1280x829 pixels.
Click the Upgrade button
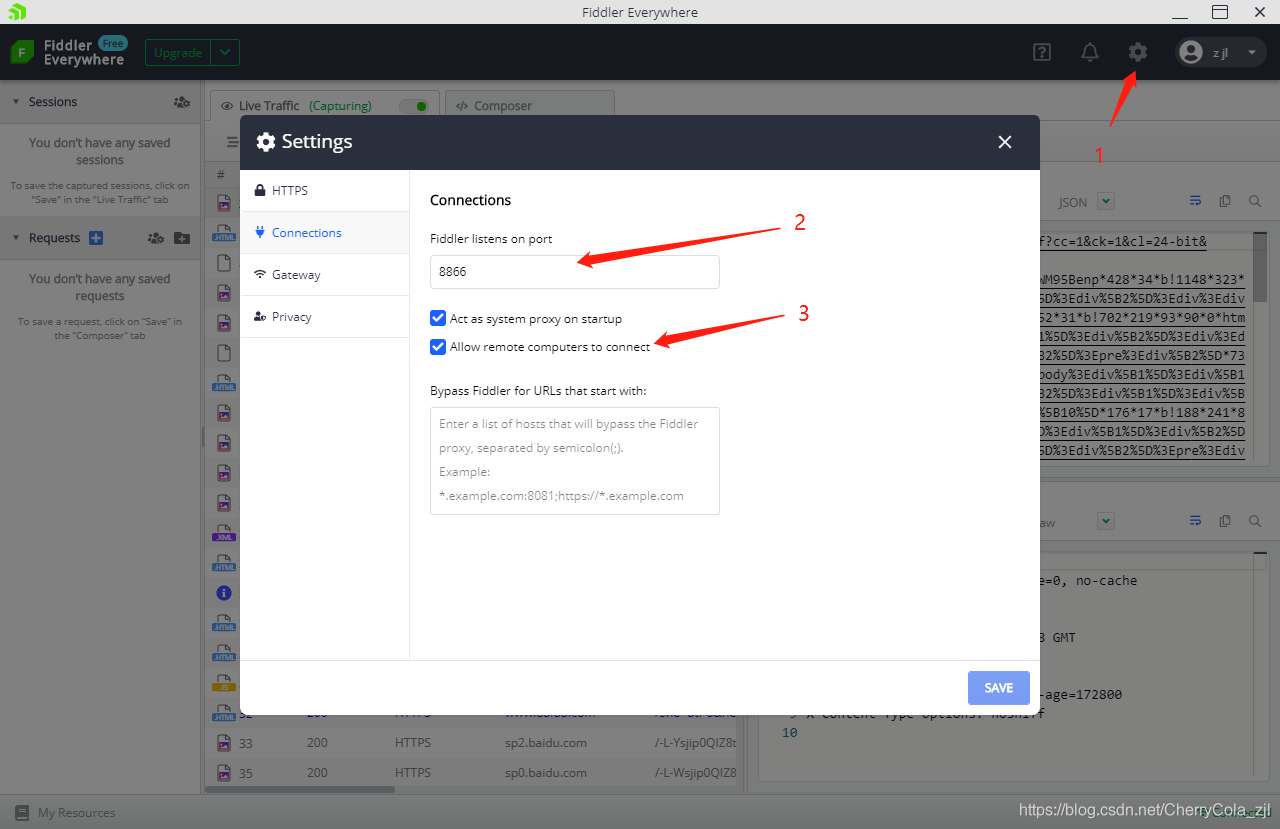click(178, 53)
